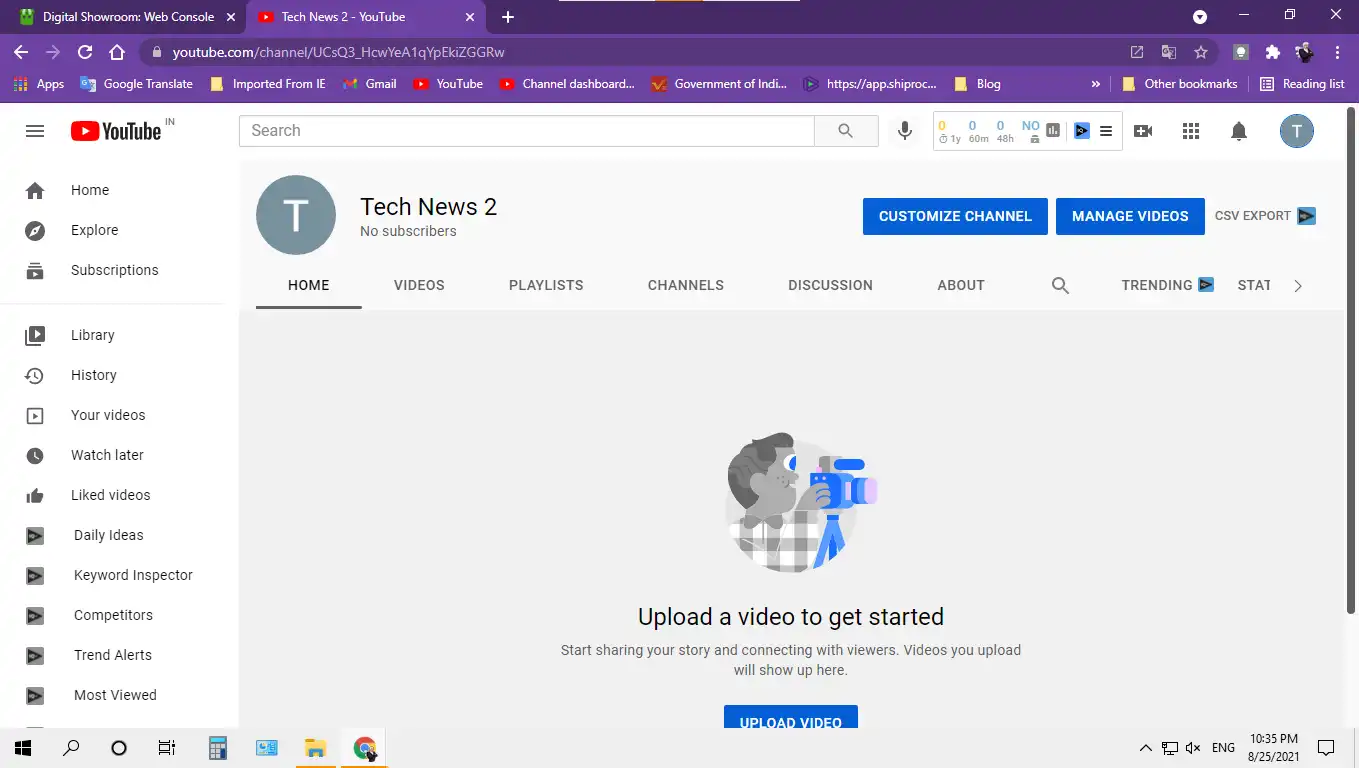The height and width of the screenshot is (768, 1360).
Task: Click the CSV Export button
Action: (1265, 216)
